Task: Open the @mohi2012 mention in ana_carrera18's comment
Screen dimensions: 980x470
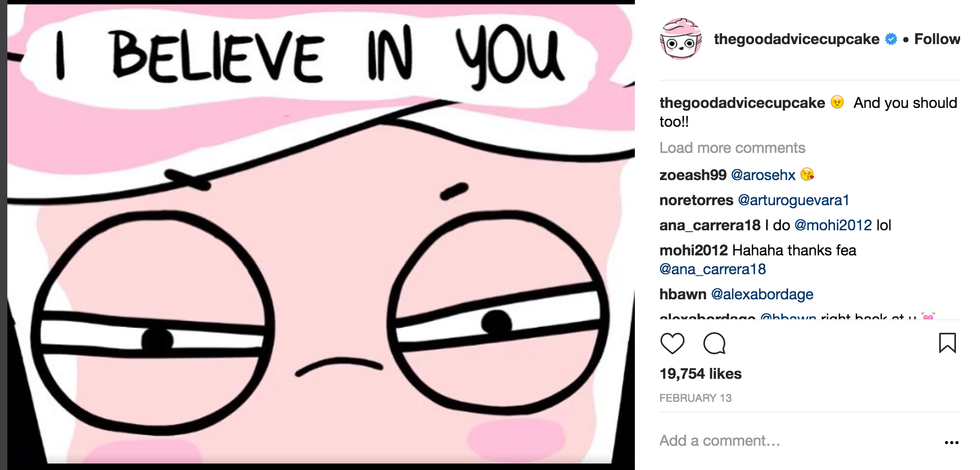Action: pos(833,225)
